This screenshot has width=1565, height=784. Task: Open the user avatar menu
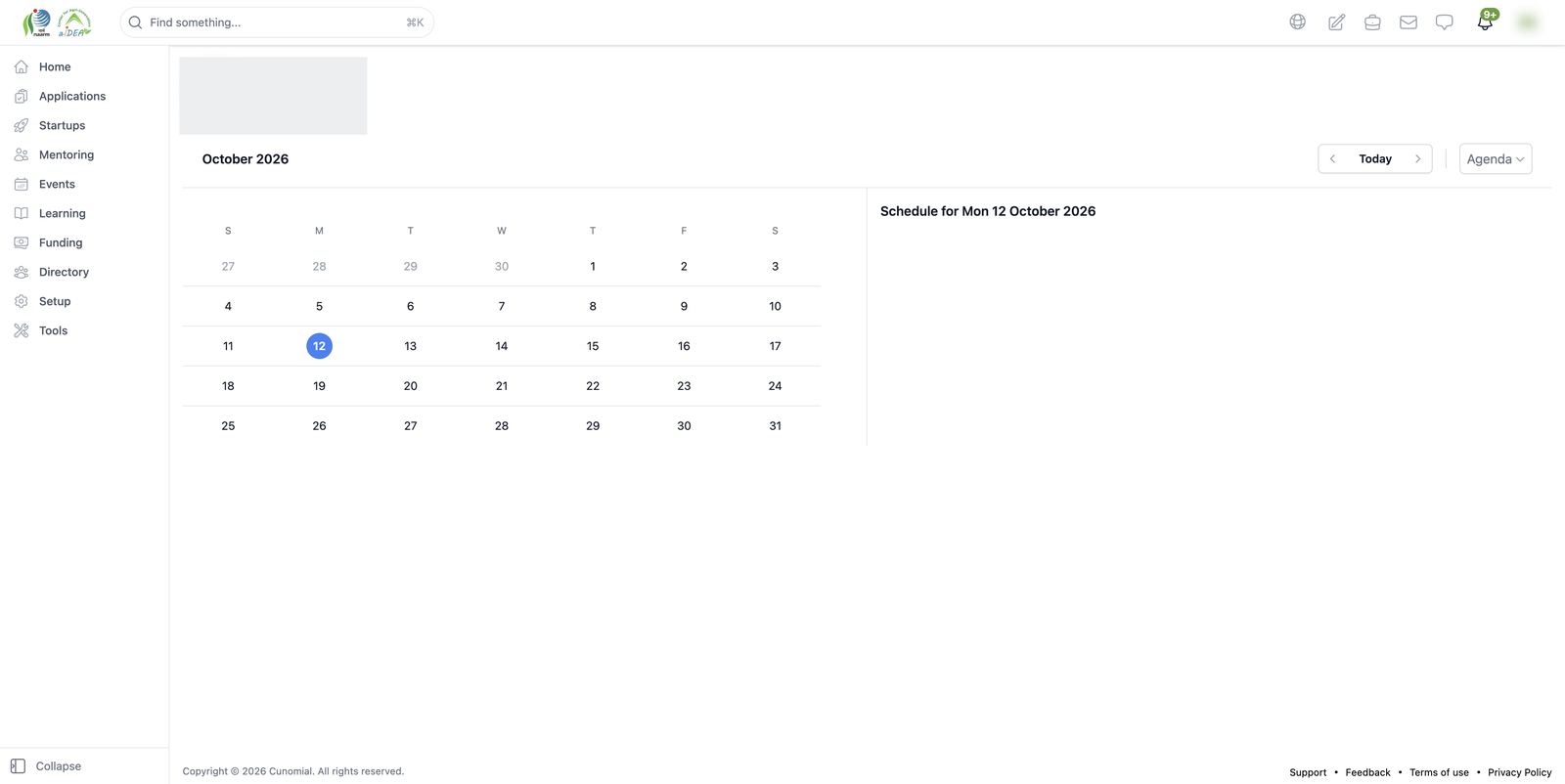1527,22
